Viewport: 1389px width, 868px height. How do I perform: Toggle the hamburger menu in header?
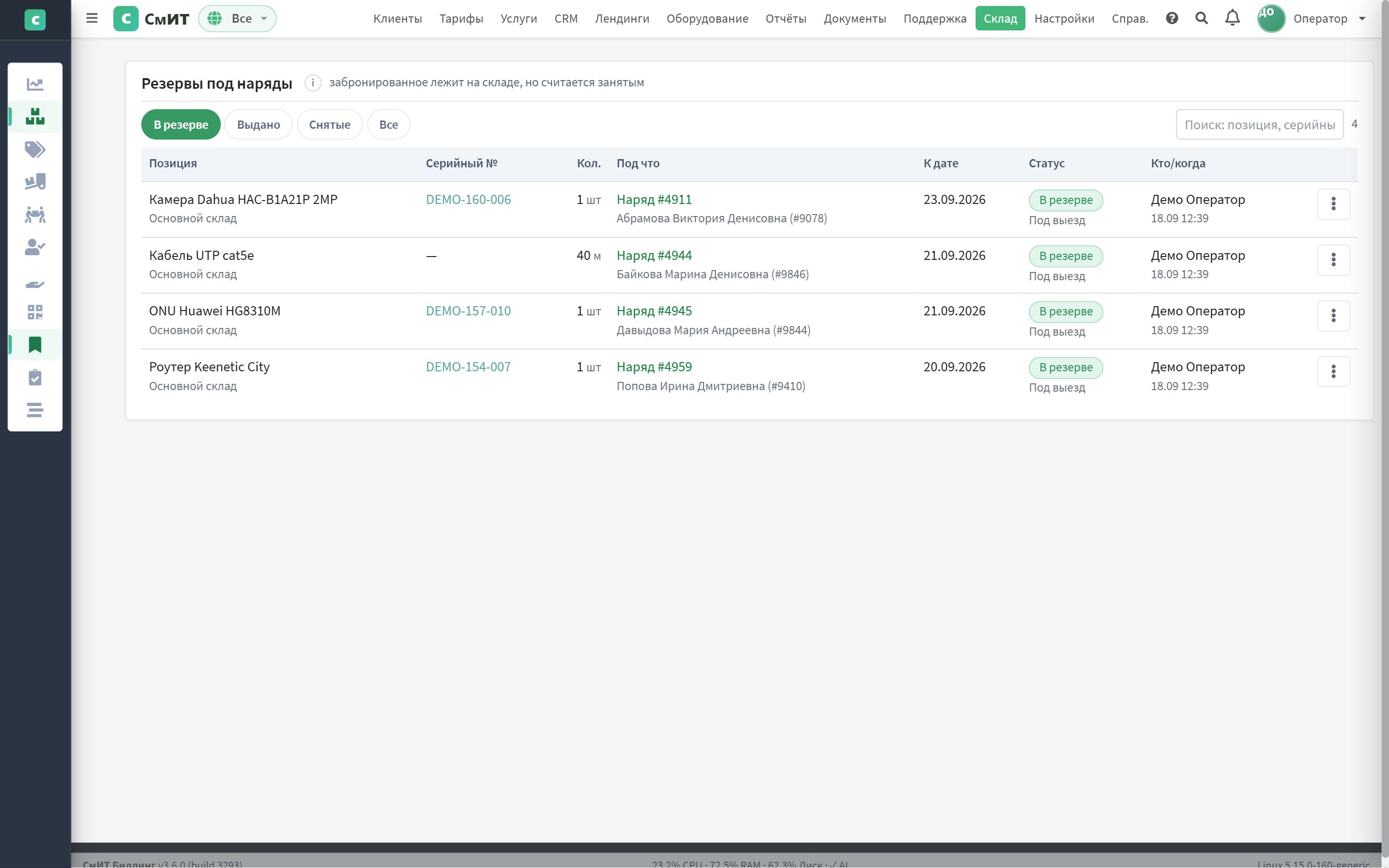(x=92, y=18)
